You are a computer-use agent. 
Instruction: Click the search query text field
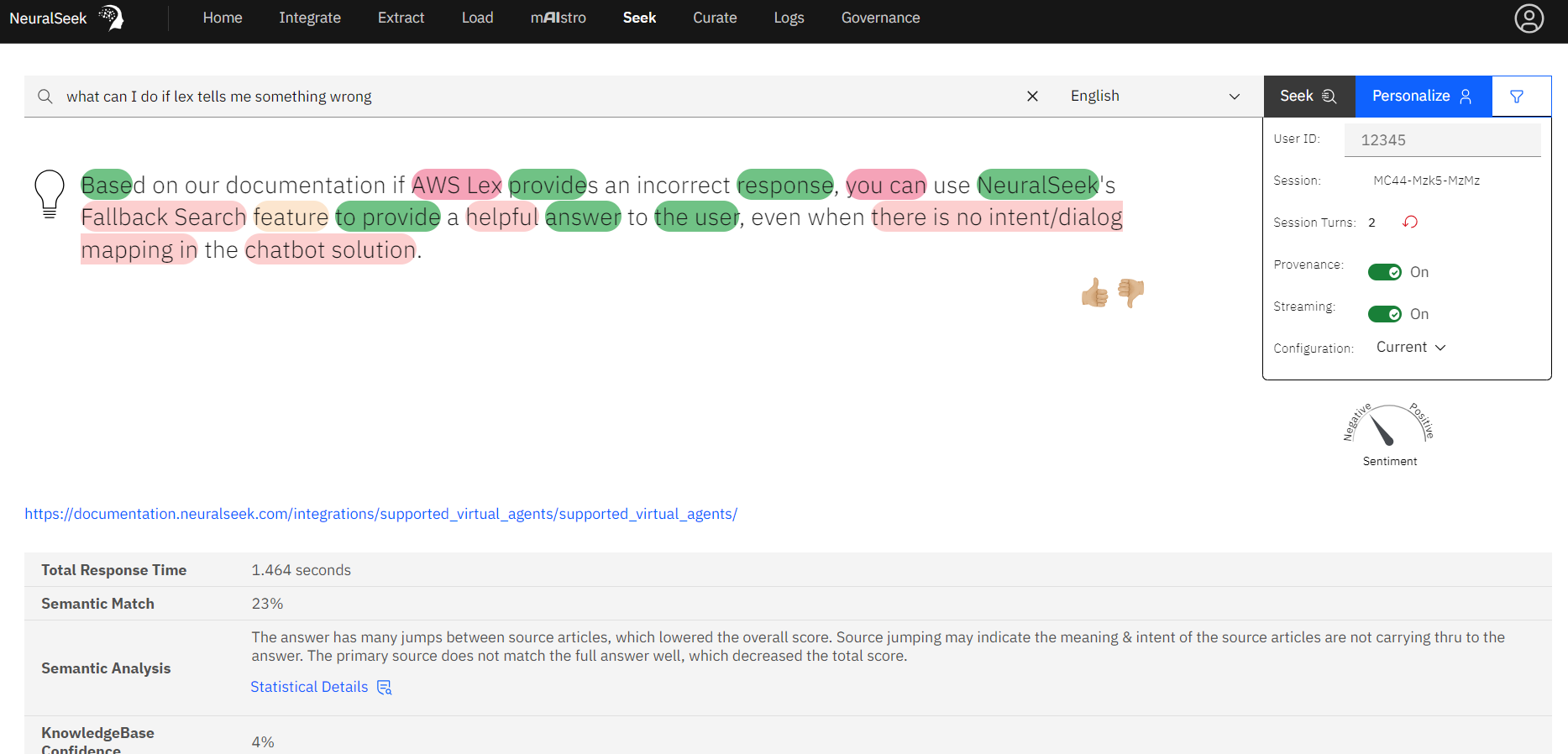point(538,97)
